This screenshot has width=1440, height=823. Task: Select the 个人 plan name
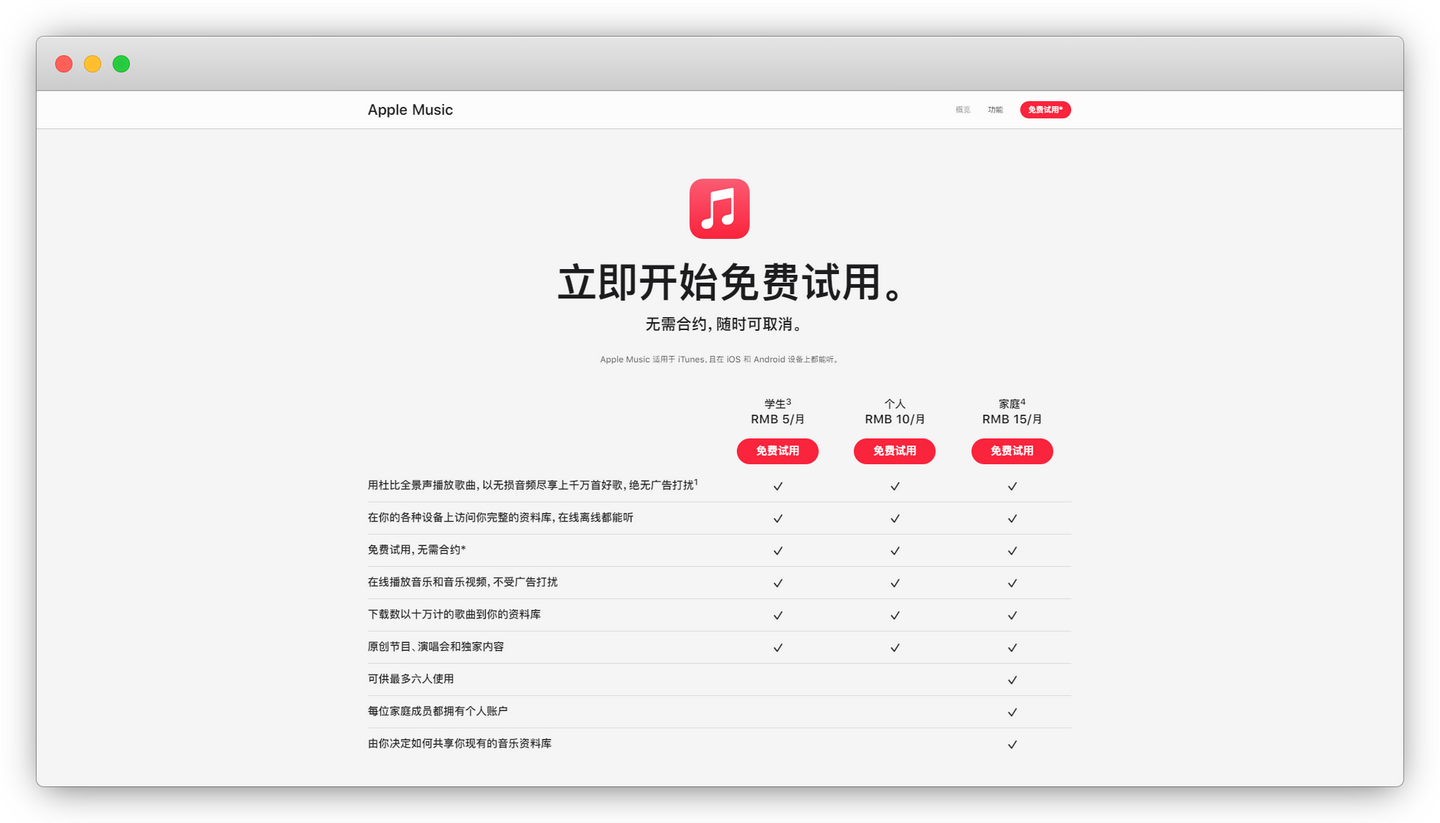click(x=894, y=404)
